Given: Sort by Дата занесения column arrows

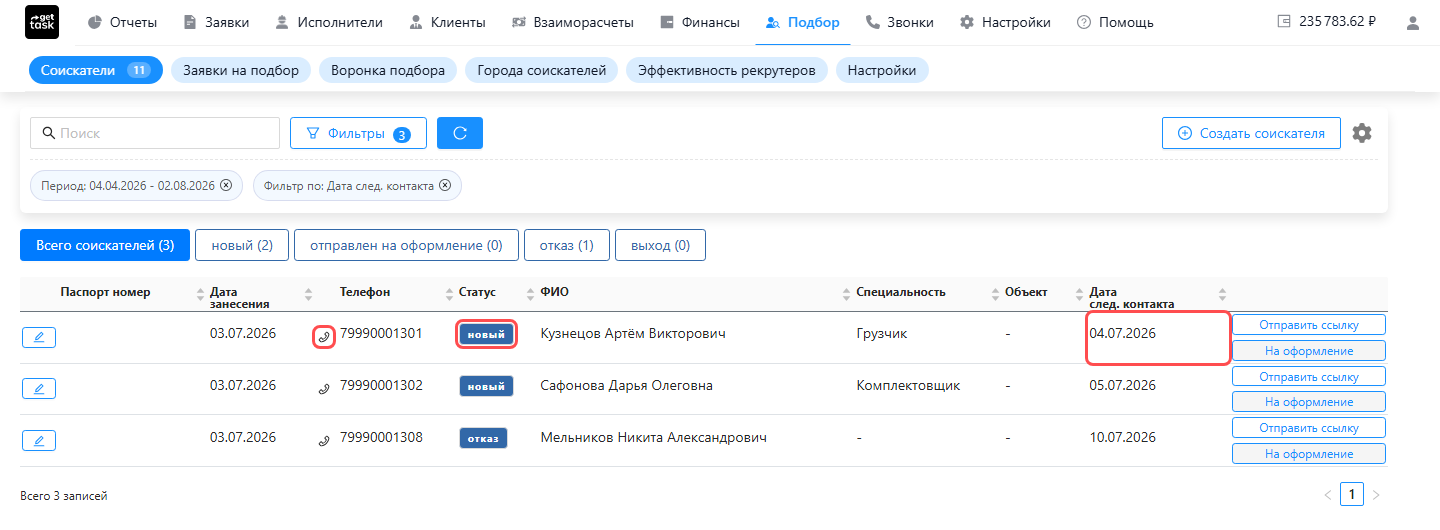Looking at the screenshot, I should (x=309, y=293).
